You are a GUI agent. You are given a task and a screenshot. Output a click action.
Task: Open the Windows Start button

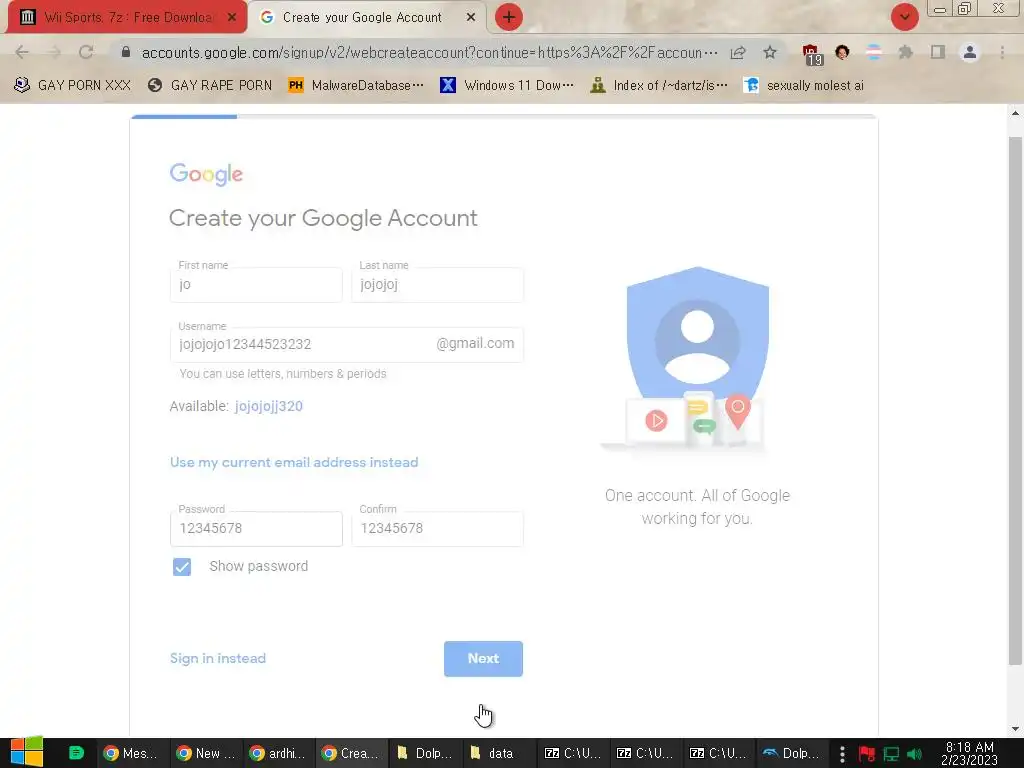point(26,752)
